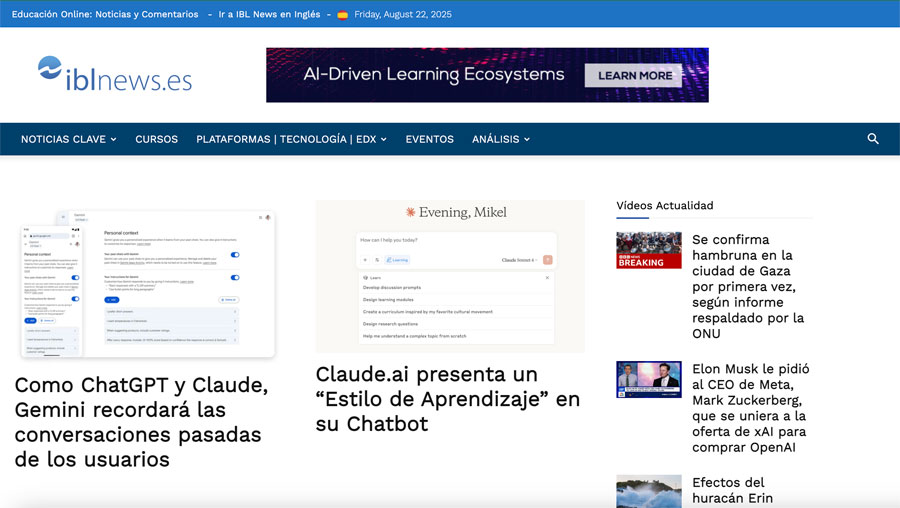Image resolution: width=900 pixels, height=508 pixels.
Task: Click Learn More on the banner ad
Action: [x=634, y=75]
